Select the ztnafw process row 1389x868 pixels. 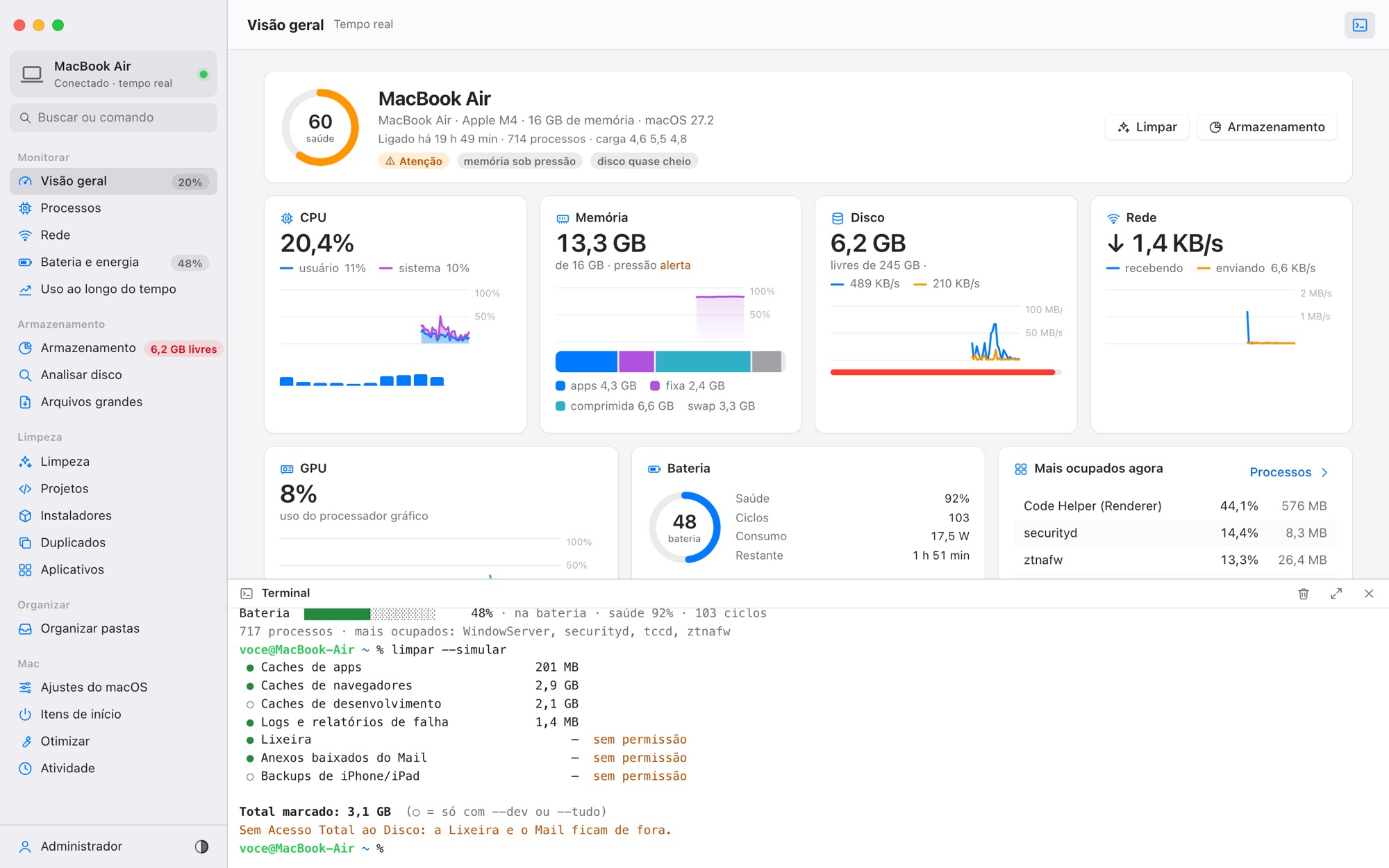1175,560
